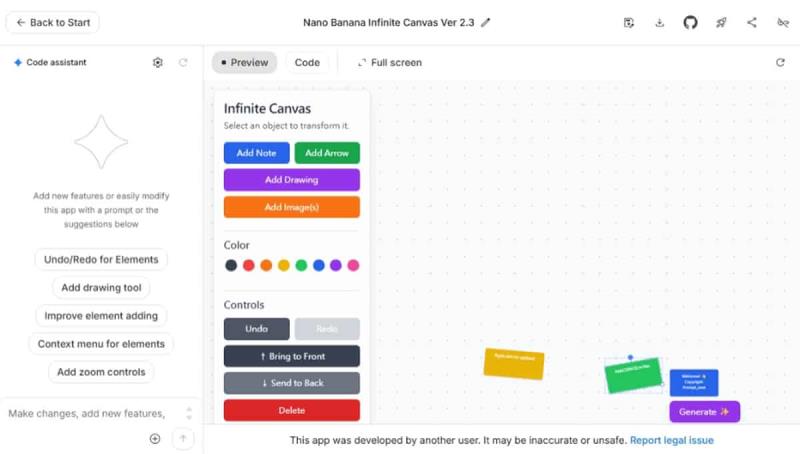This screenshot has width=800, height=454.
Task: Click the download app icon
Action: click(659, 22)
